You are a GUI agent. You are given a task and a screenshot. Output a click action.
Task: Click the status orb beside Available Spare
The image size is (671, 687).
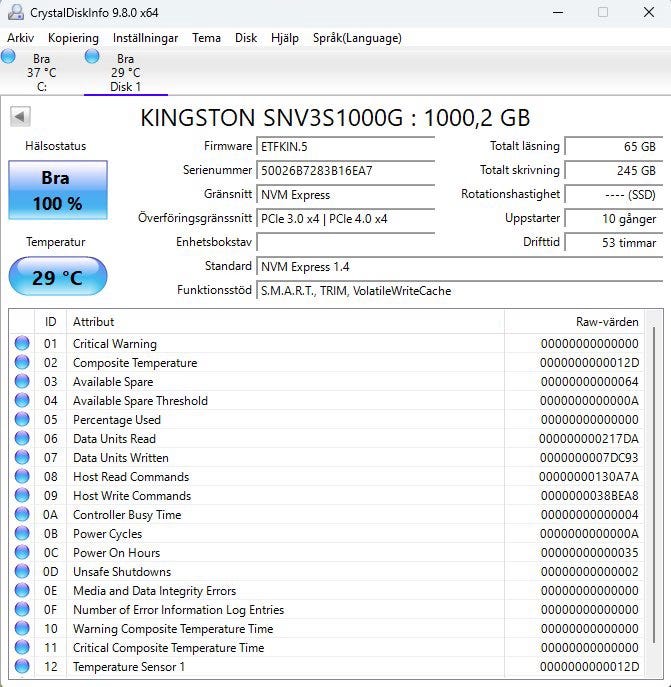[22, 382]
